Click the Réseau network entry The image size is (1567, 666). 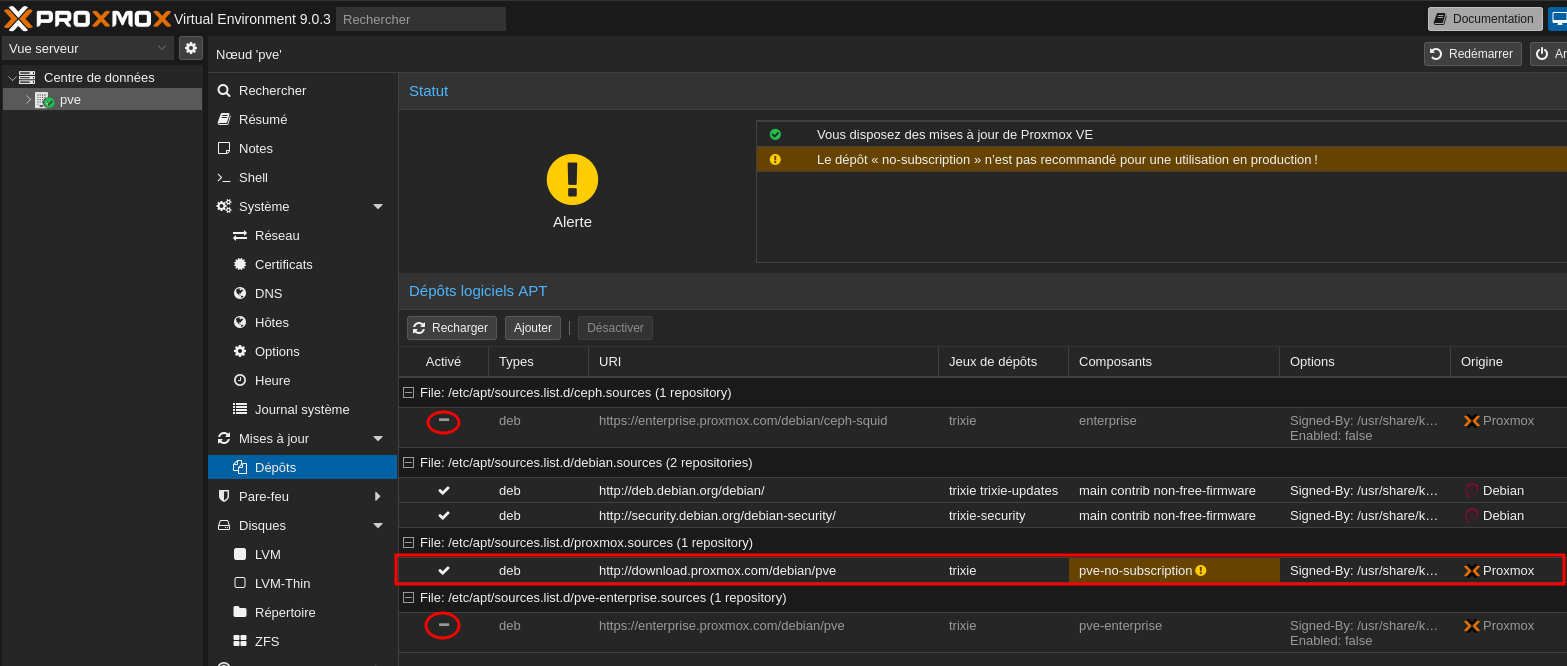[x=277, y=235]
